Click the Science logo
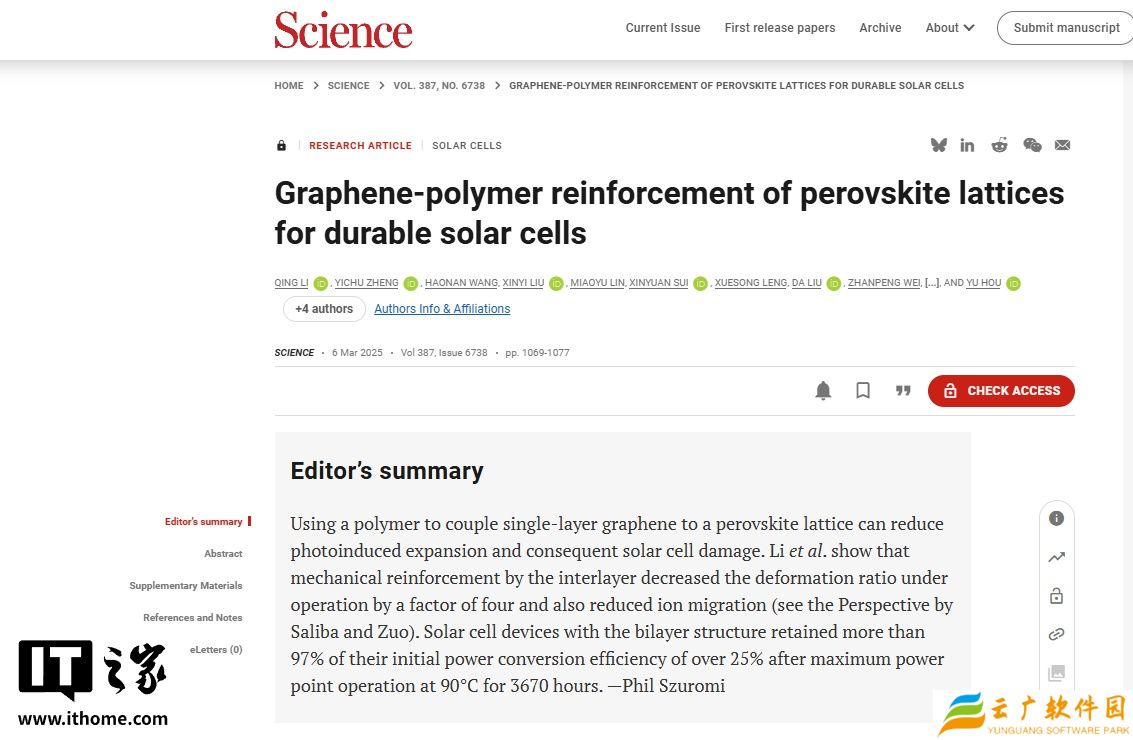The width and height of the screenshot is (1133, 740). point(343,30)
